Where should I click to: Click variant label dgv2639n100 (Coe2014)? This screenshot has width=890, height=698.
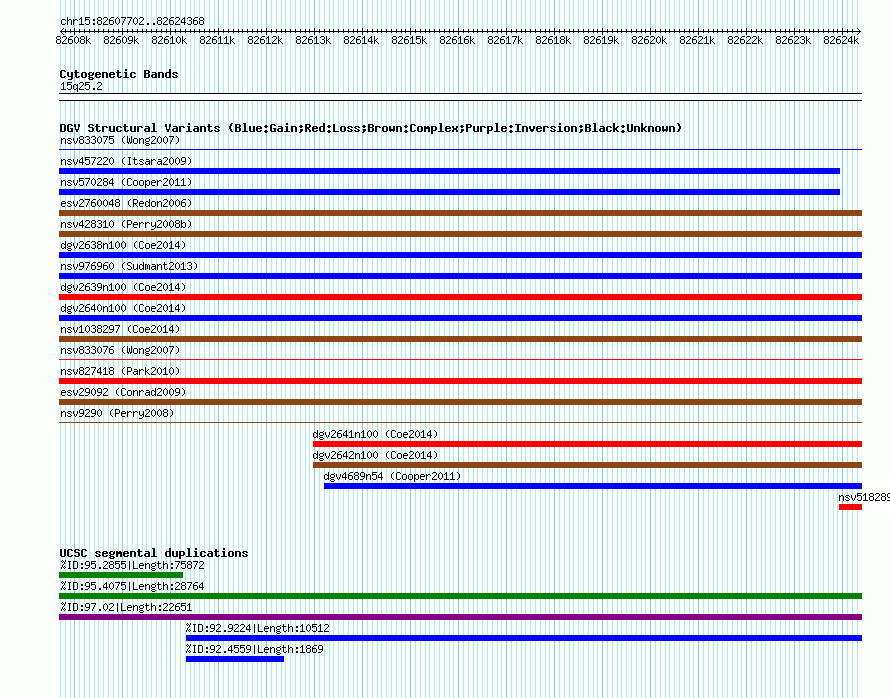[123, 287]
